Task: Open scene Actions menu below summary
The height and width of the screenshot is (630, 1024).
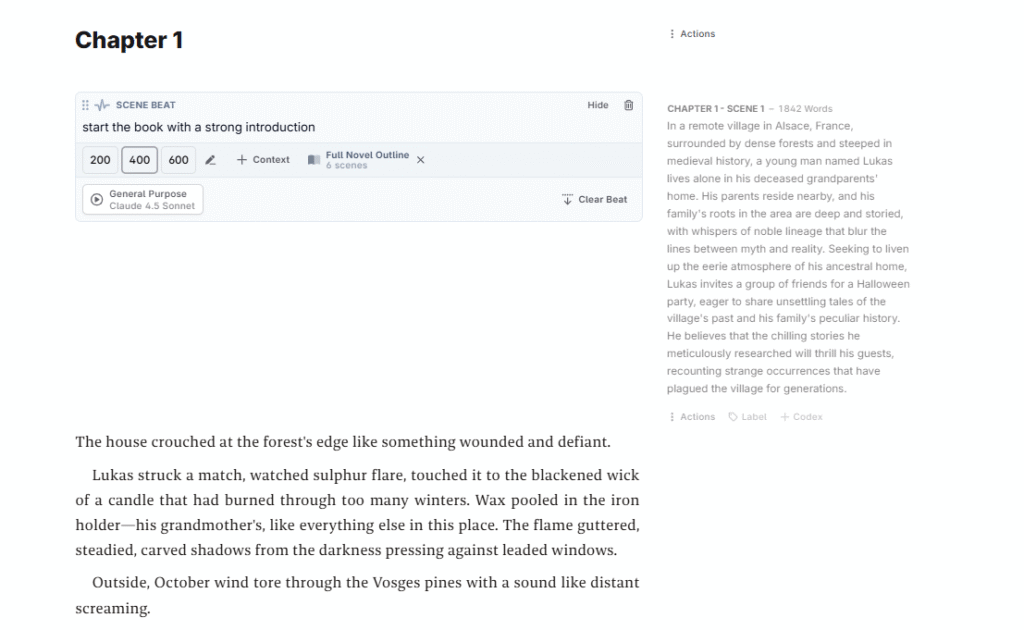Action: point(692,417)
